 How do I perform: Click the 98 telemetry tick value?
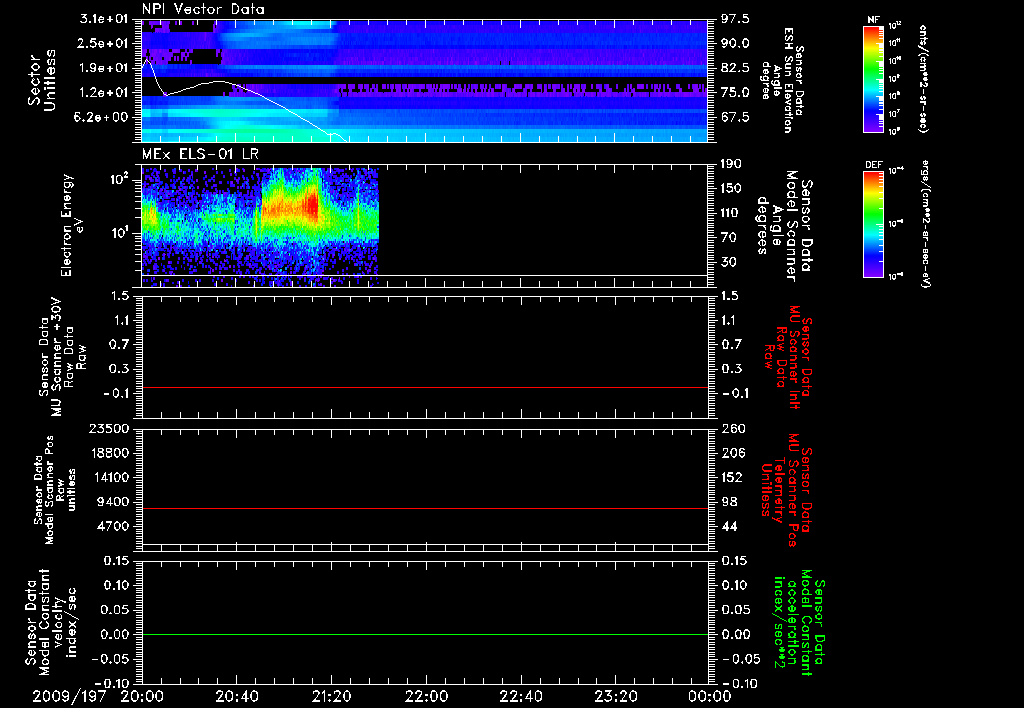729,502
